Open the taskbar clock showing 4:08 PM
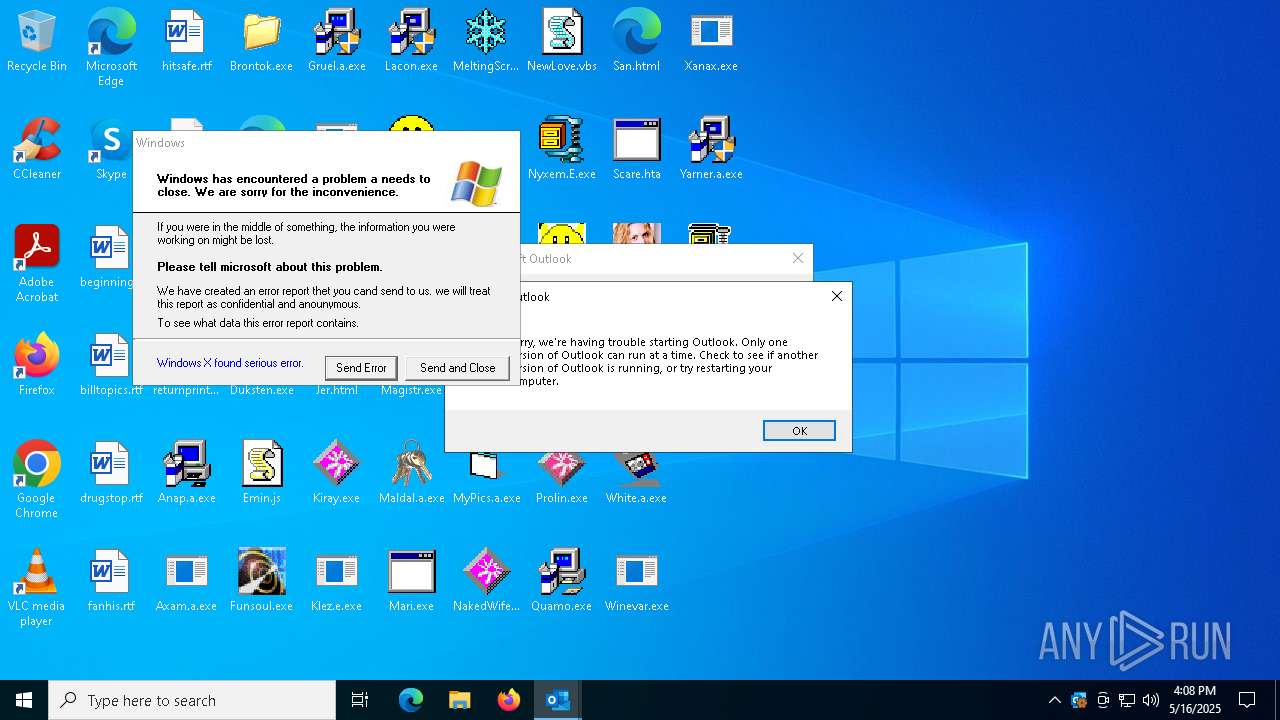 point(1195,700)
